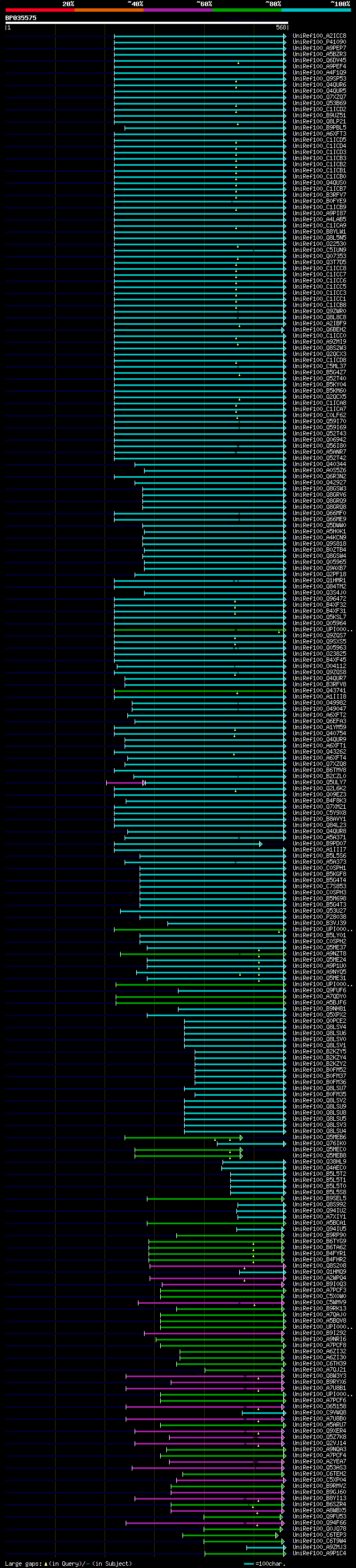Select hit 'UniRef100_O23825'
This screenshot has height=1568, width=356.
[319, 654]
